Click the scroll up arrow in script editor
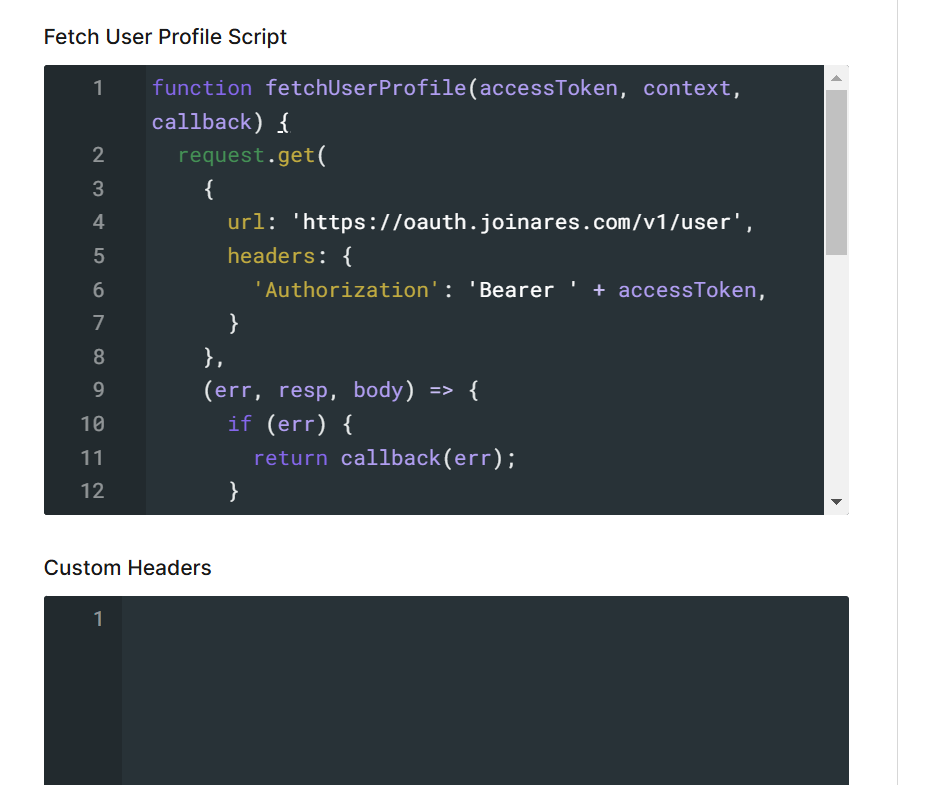 point(837,78)
